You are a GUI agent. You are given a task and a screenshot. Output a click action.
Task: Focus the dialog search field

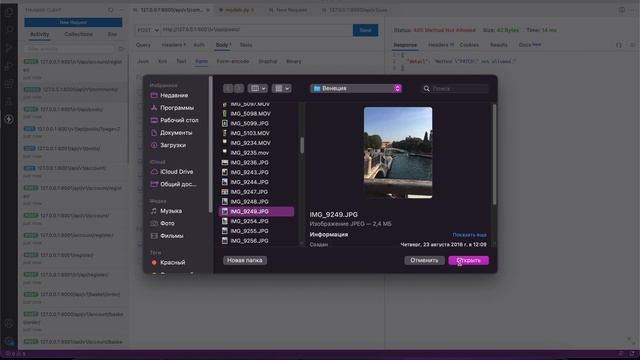(x=455, y=89)
